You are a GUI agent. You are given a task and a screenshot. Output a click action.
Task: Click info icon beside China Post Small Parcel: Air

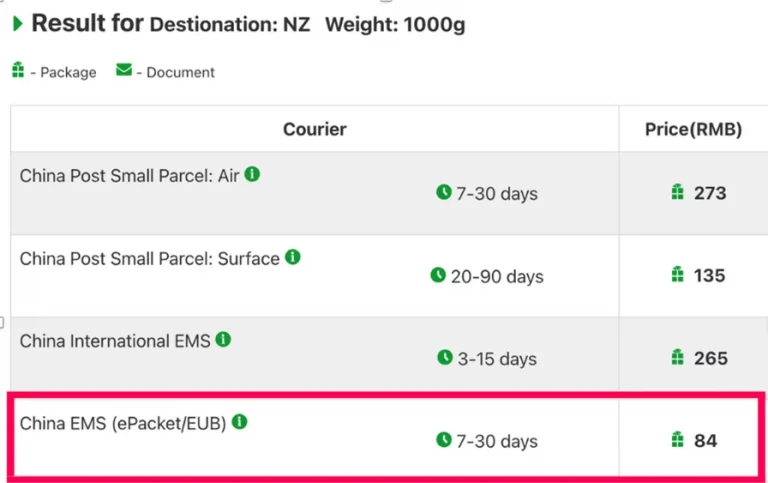point(252,174)
